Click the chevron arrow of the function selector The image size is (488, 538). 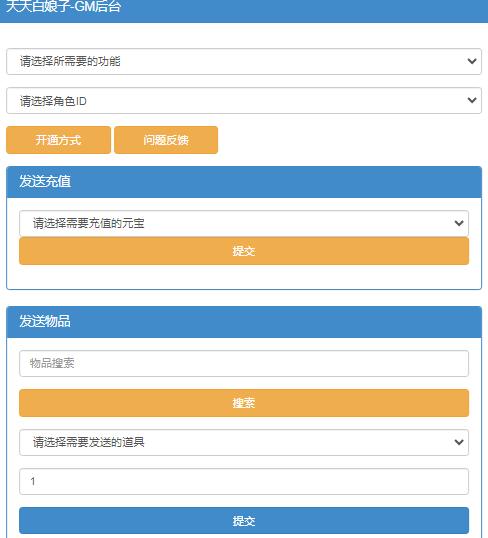(x=472, y=61)
